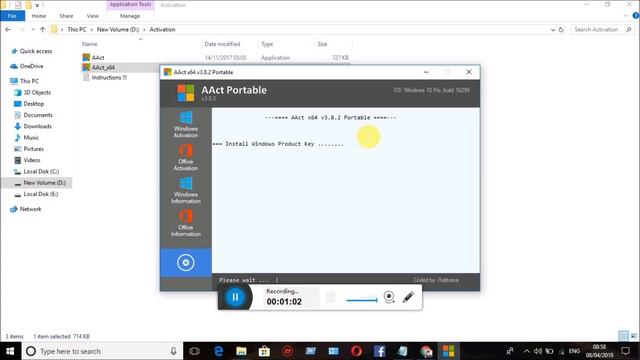Open Videos in navigation pane
640x360 pixels.
(x=32, y=160)
